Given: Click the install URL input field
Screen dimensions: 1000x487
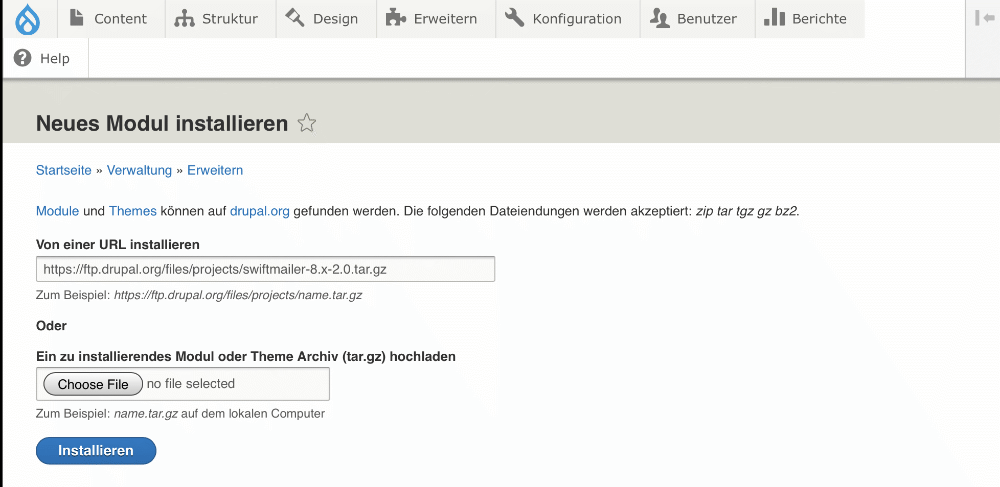Looking at the screenshot, I should 265,269.
